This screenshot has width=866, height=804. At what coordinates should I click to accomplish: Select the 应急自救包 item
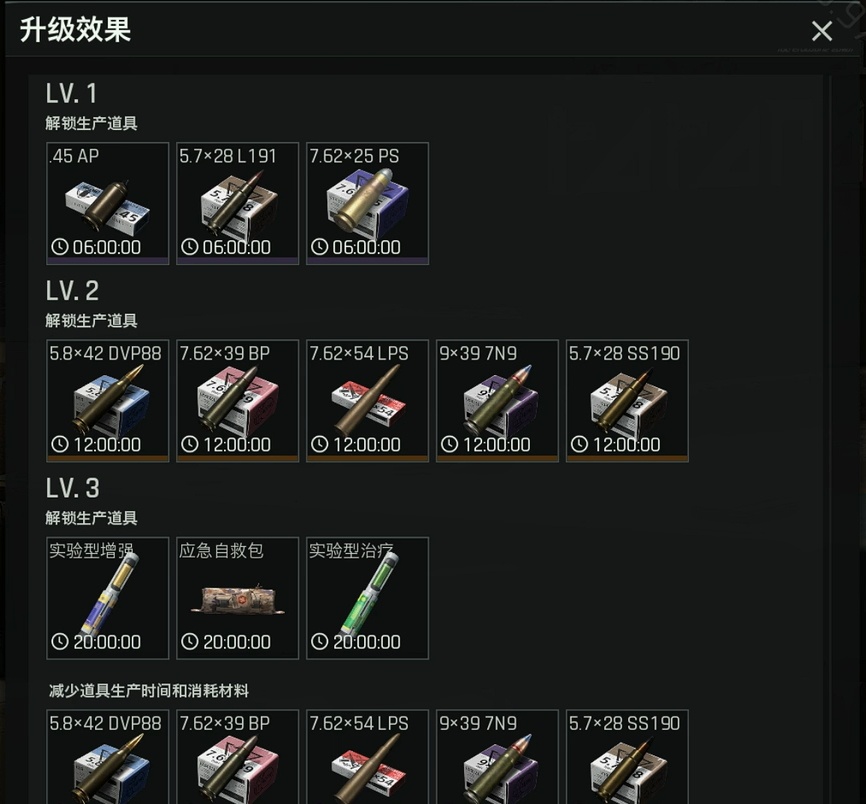click(x=237, y=598)
